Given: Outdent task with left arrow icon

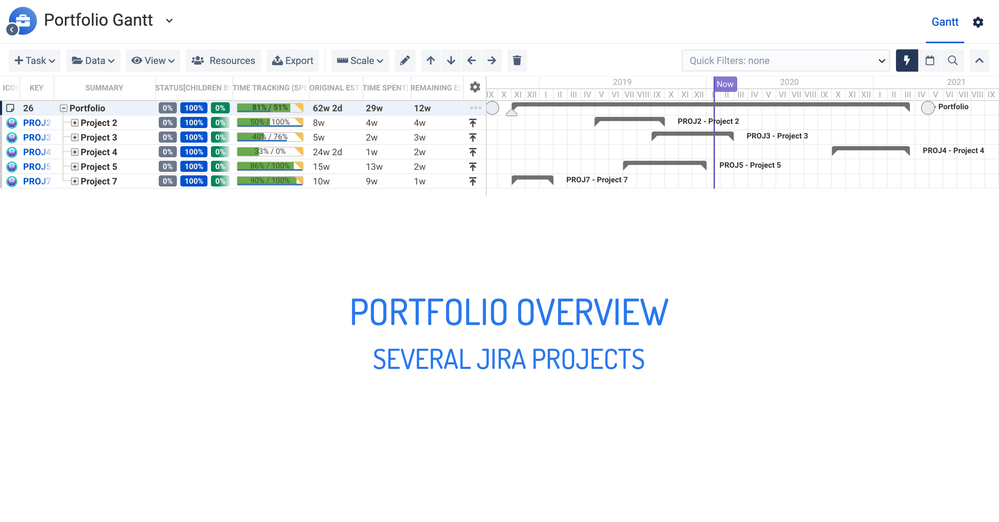Looking at the screenshot, I should pos(471,61).
